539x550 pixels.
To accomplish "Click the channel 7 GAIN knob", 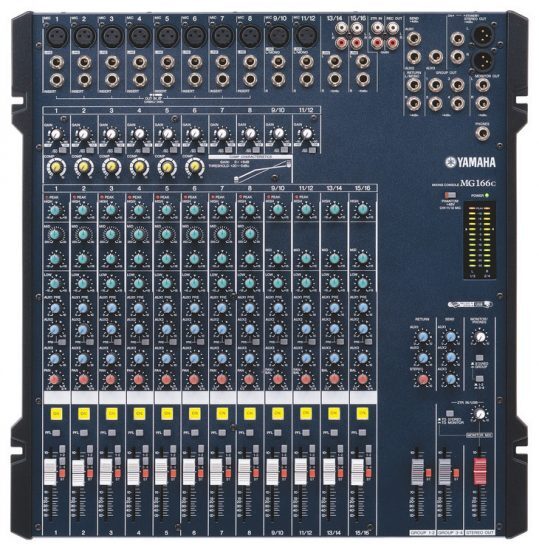I will click(x=222, y=134).
